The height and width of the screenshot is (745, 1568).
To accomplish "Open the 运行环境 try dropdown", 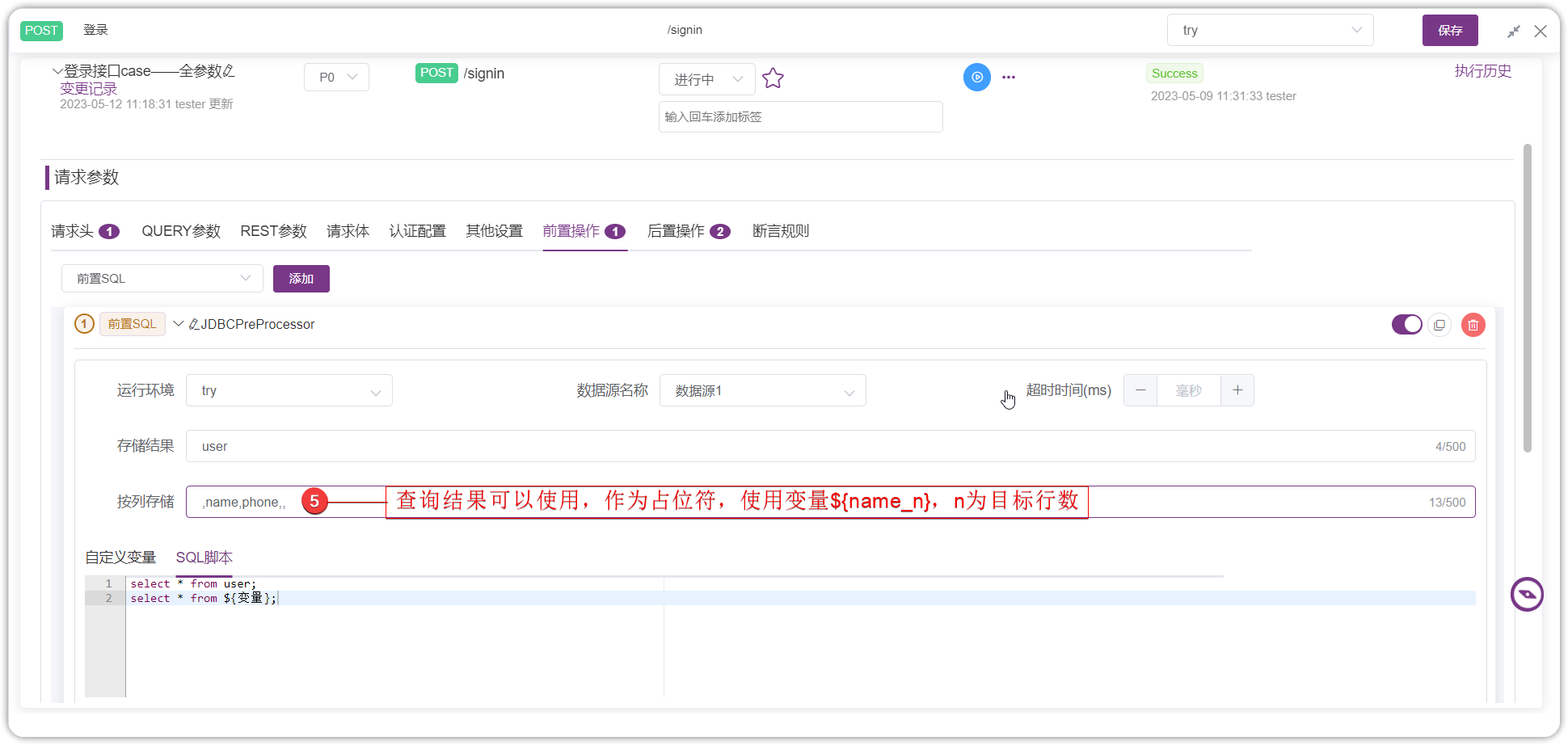I will (289, 390).
